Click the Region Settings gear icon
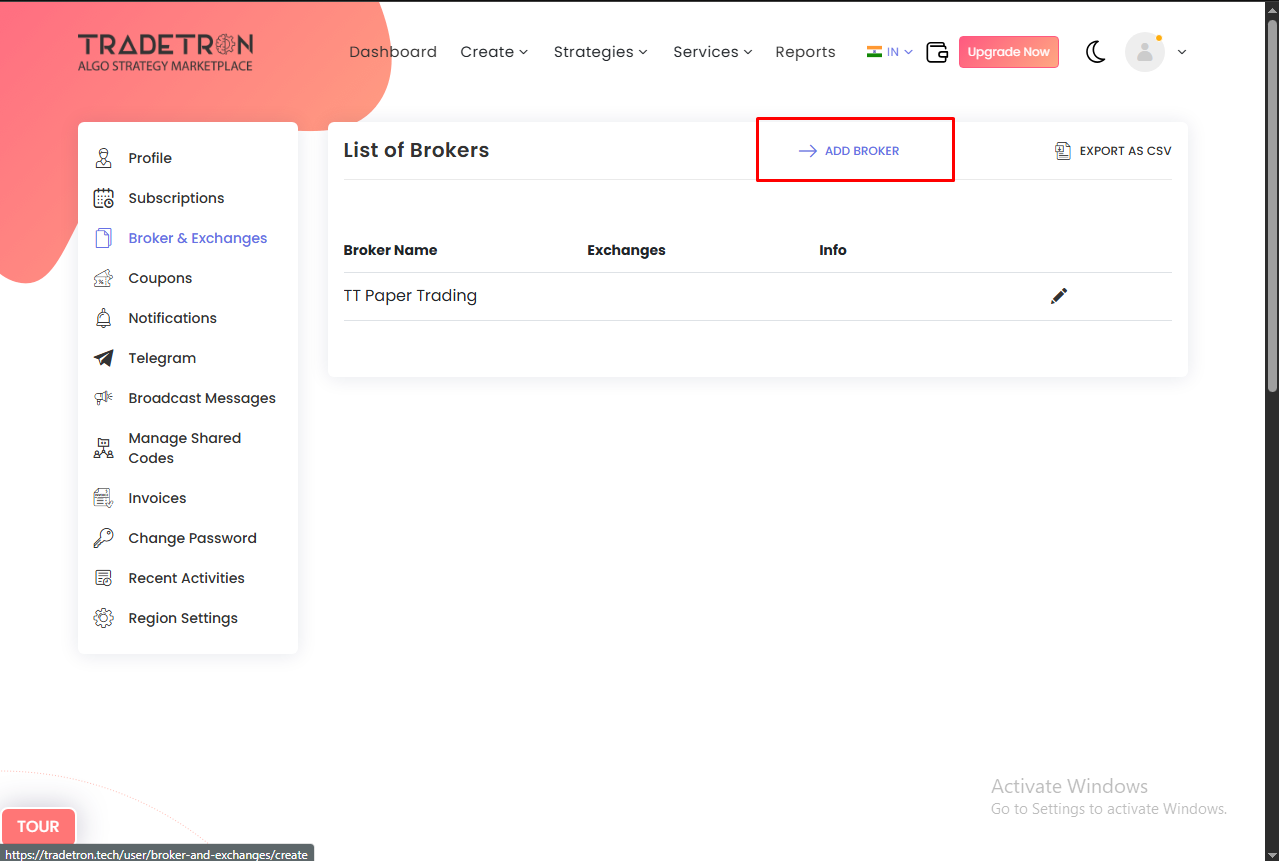This screenshot has height=861, width=1279. click(x=104, y=618)
